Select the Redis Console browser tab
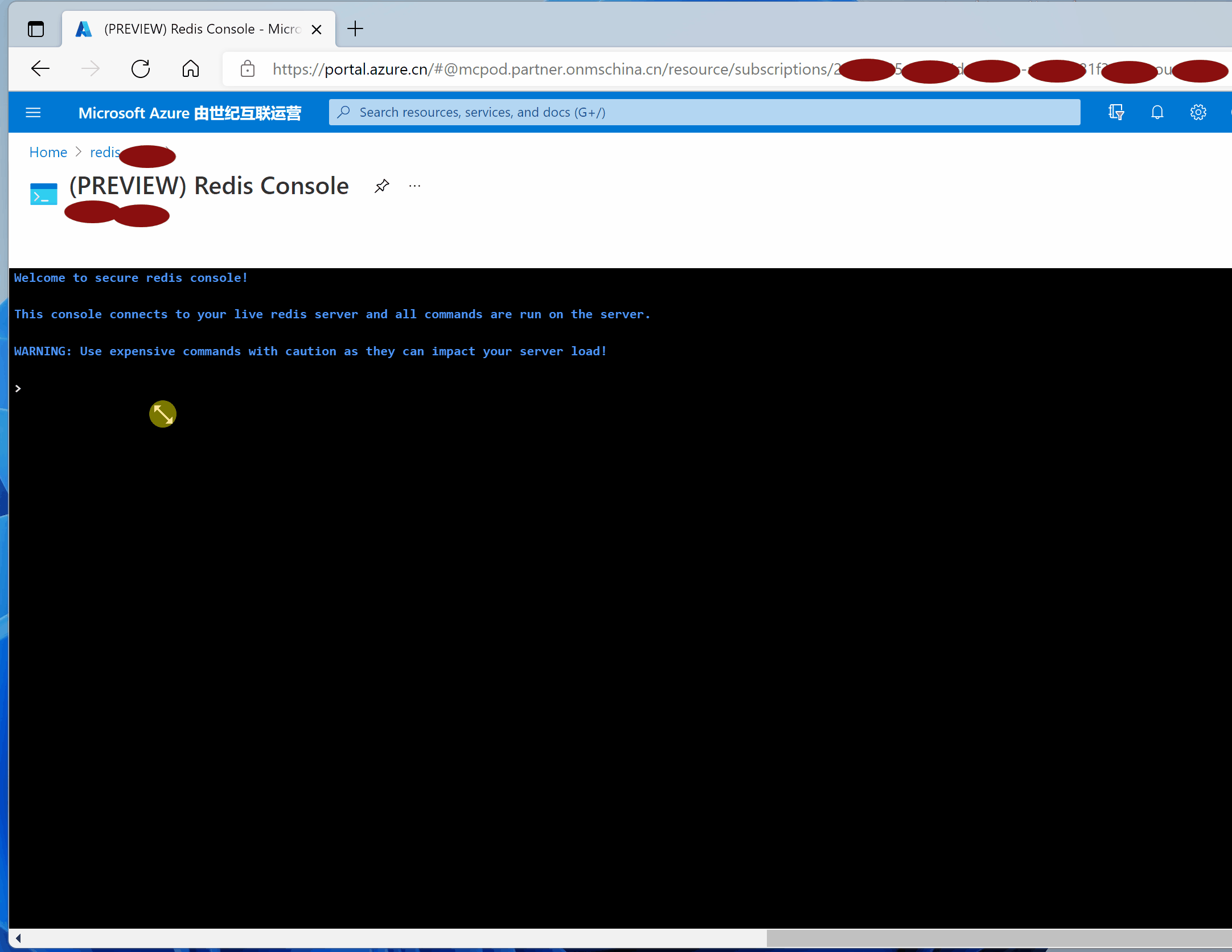 pyautogui.click(x=194, y=29)
